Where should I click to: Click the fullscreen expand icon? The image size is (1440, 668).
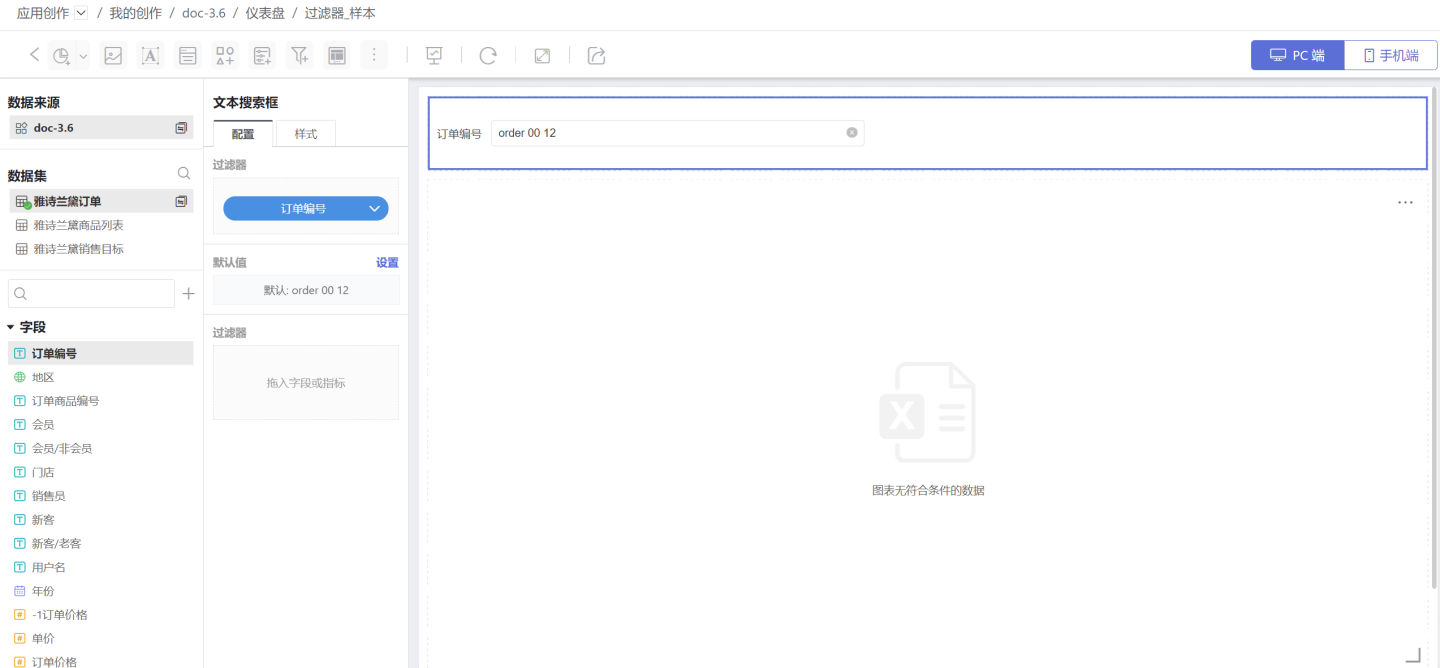coord(542,56)
